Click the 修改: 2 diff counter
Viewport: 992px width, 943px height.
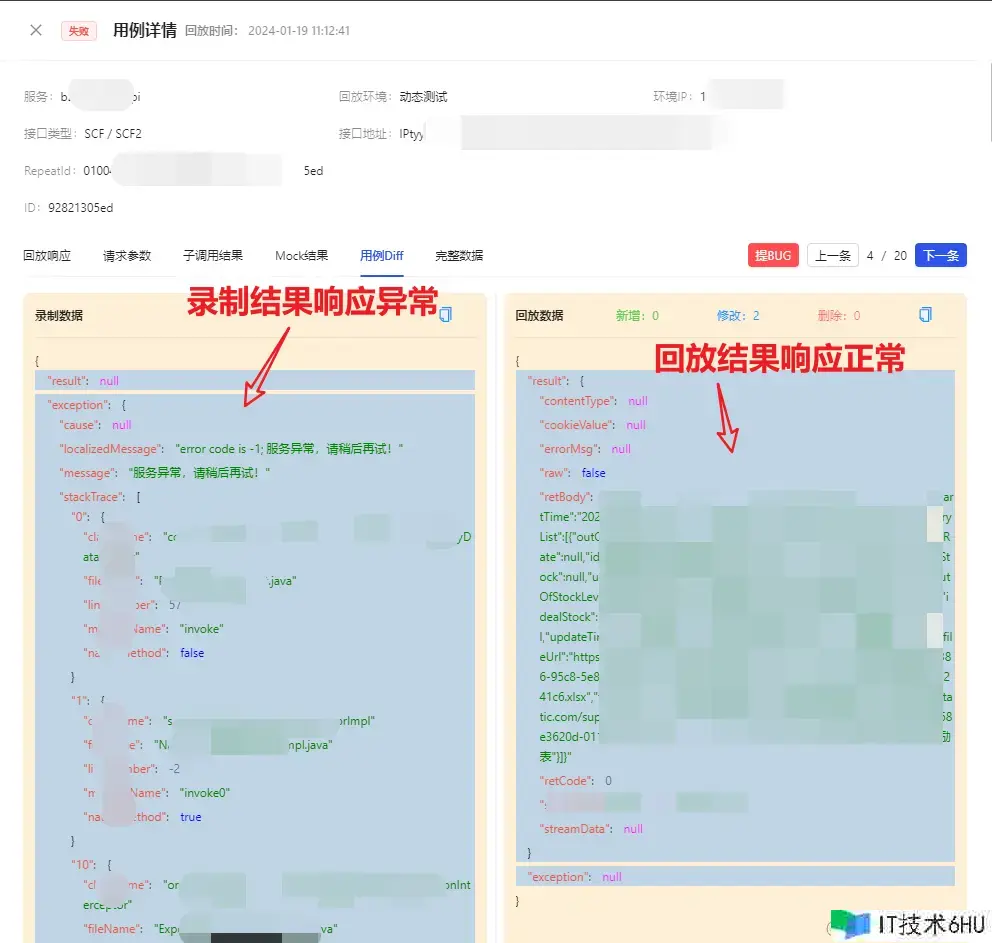(x=738, y=316)
